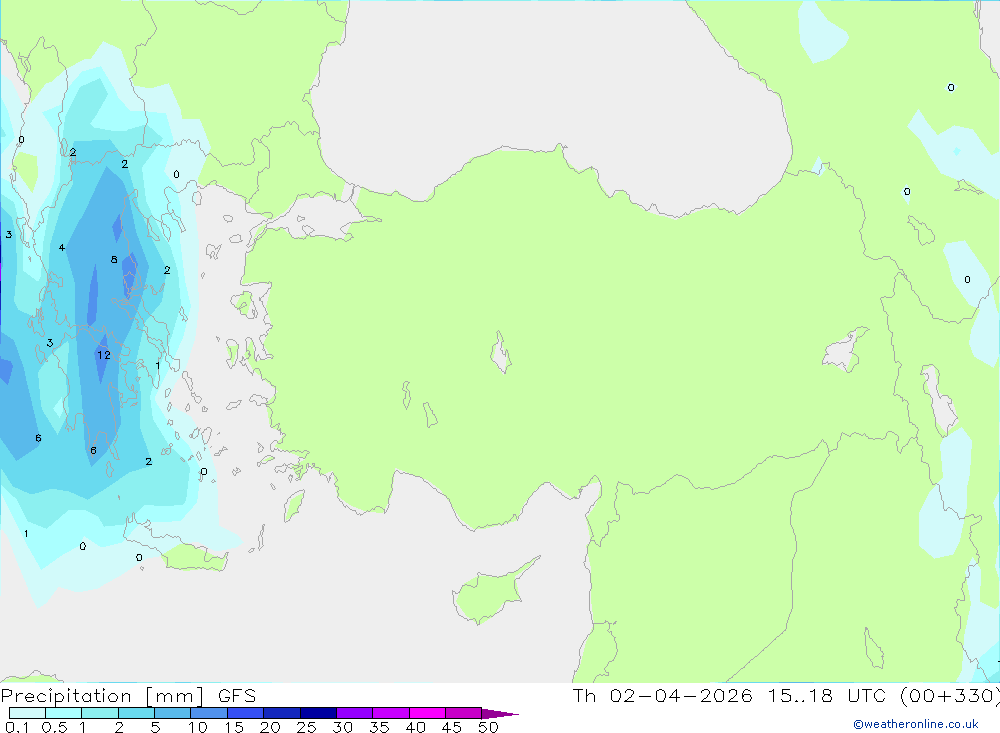Click the '45' legend scale label
The height and width of the screenshot is (733, 1000).
pos(452,727)
